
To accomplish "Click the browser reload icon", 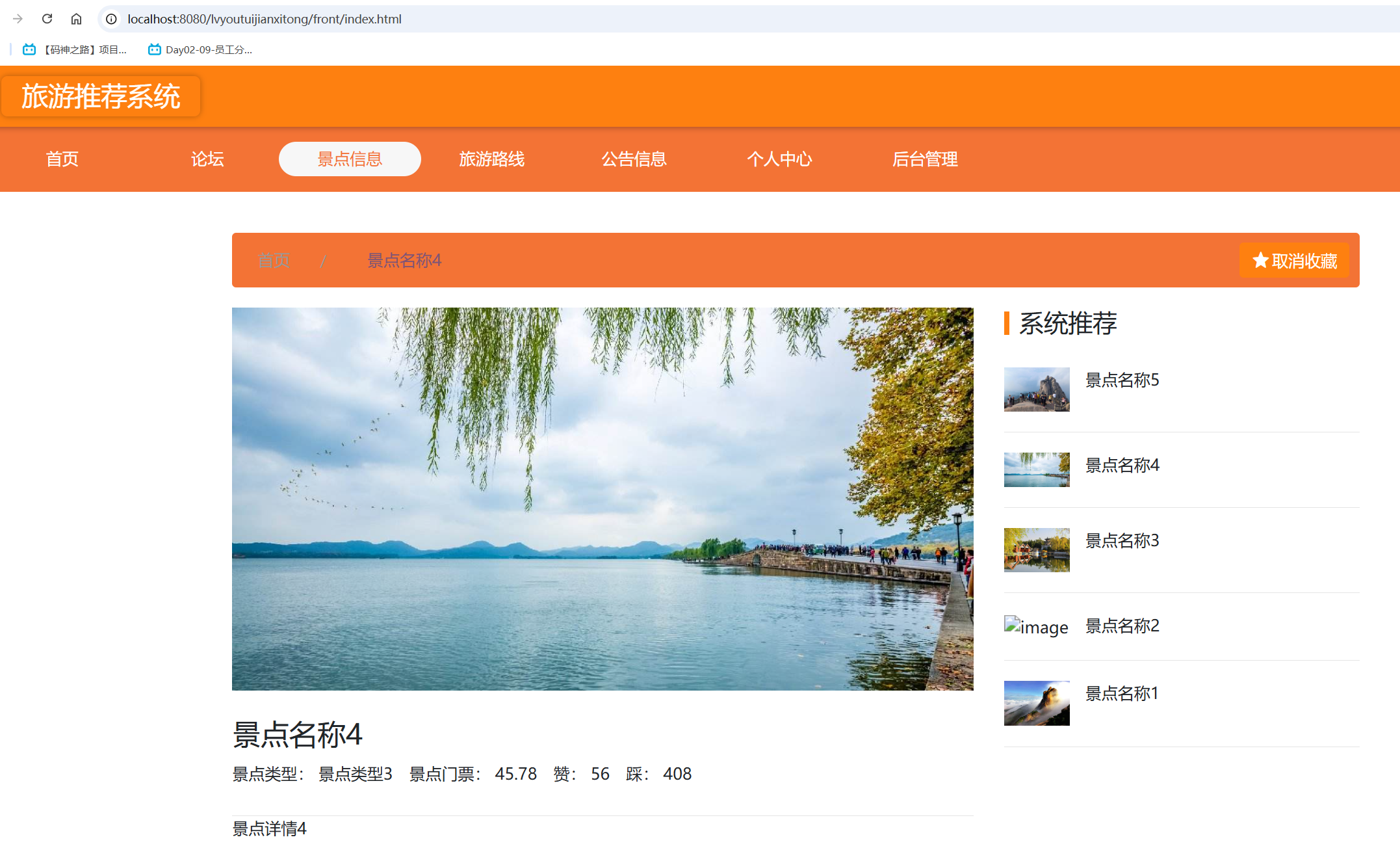I will coord(47,19).
